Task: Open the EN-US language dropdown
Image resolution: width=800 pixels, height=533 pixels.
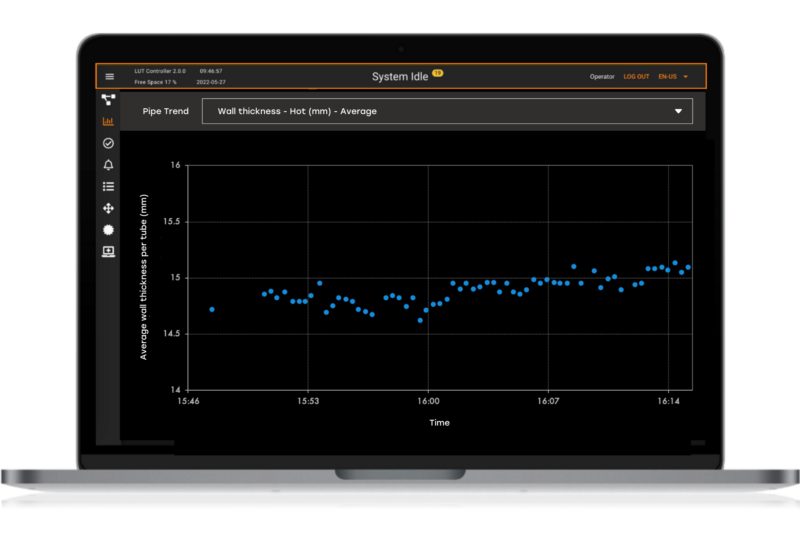Action: [673, 77]
